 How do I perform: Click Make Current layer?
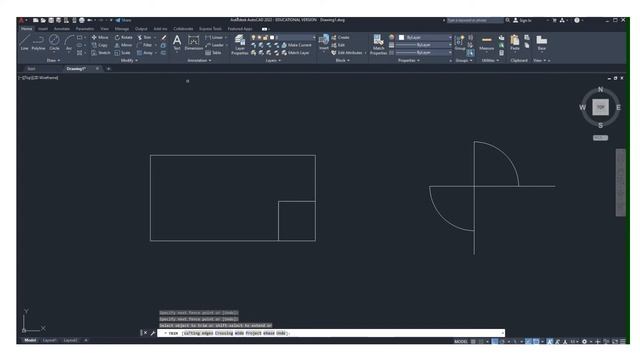pos(296,45)
